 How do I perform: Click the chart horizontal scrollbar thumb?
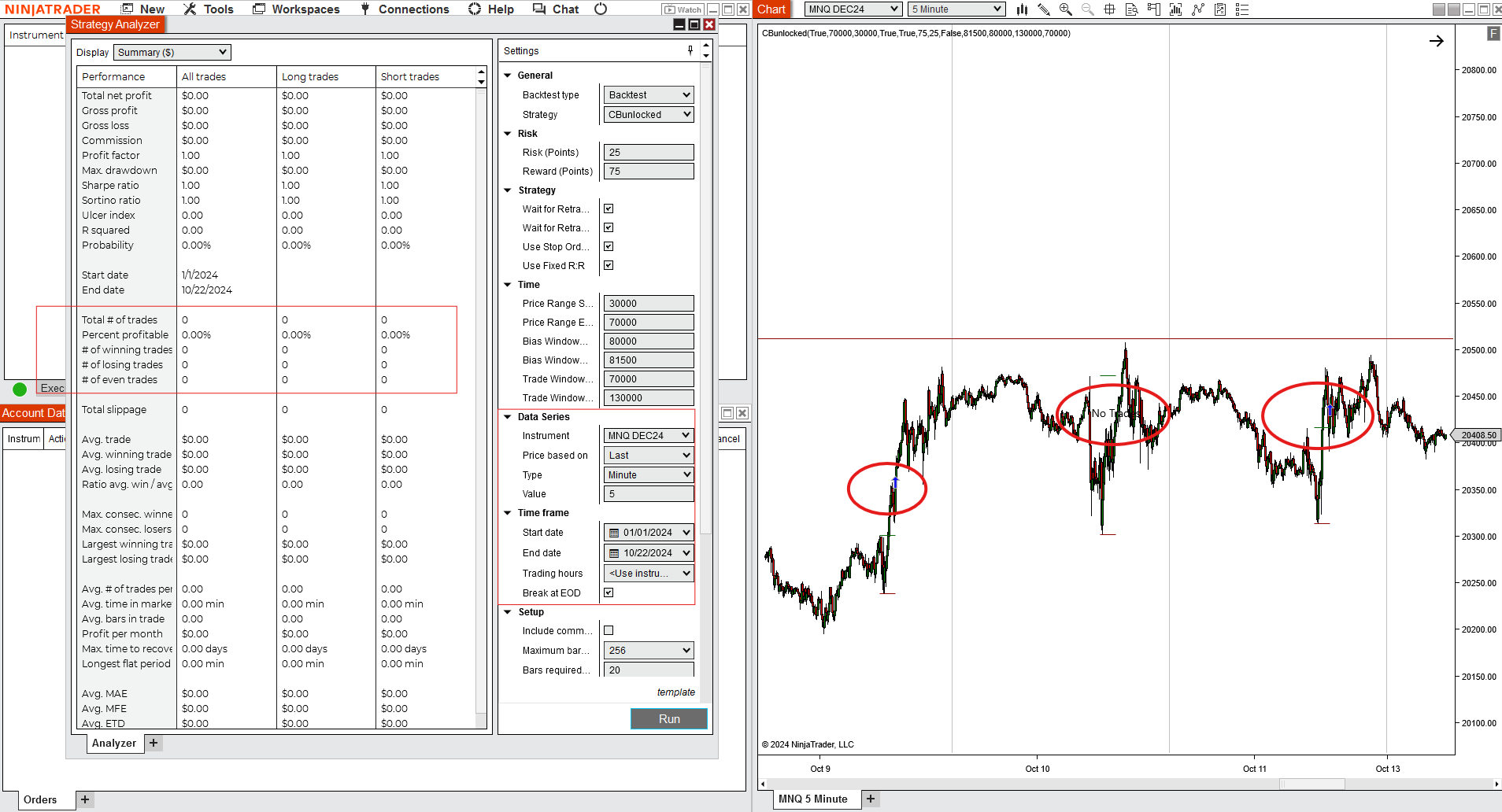tap(1312, 784)
